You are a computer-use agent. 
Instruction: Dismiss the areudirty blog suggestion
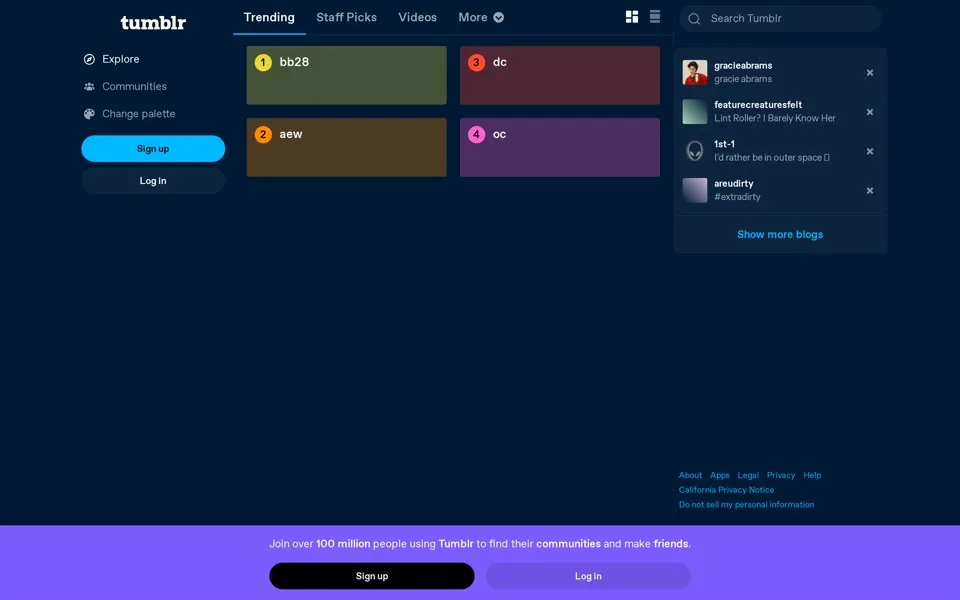click(869, 190)
